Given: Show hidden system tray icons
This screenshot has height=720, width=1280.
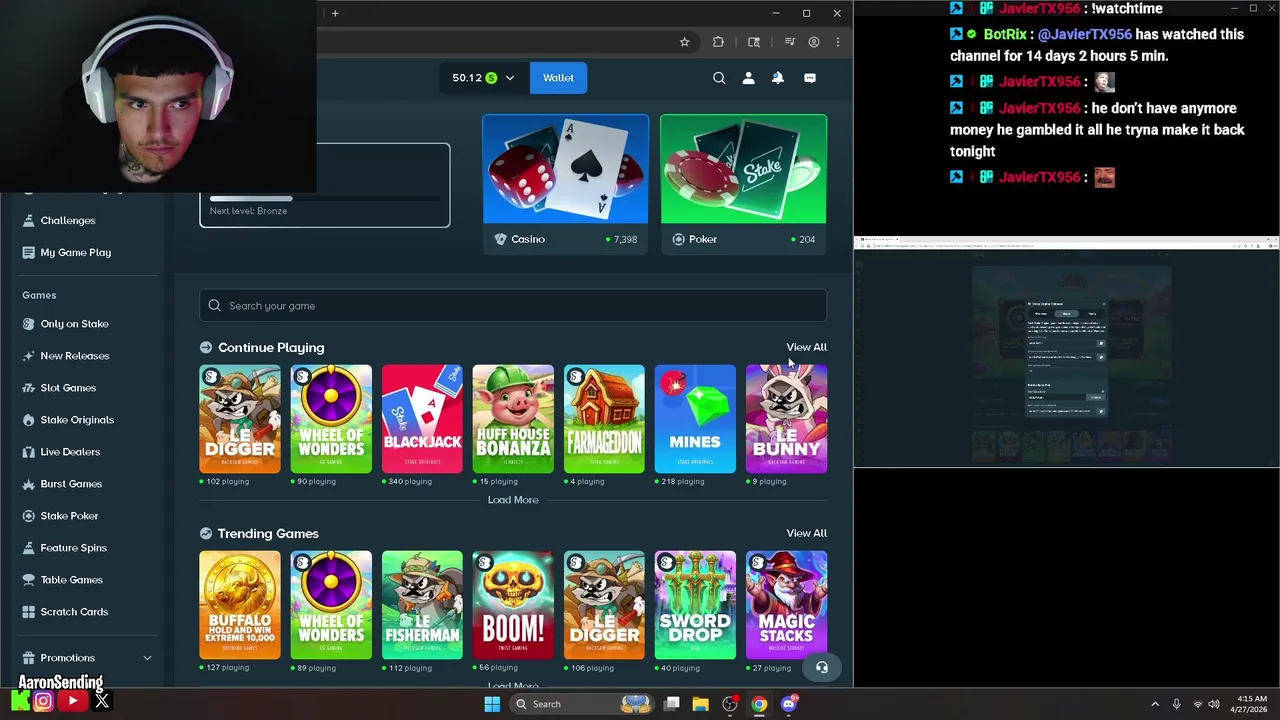Looking at the screenshot, I should coord(1155,704).
